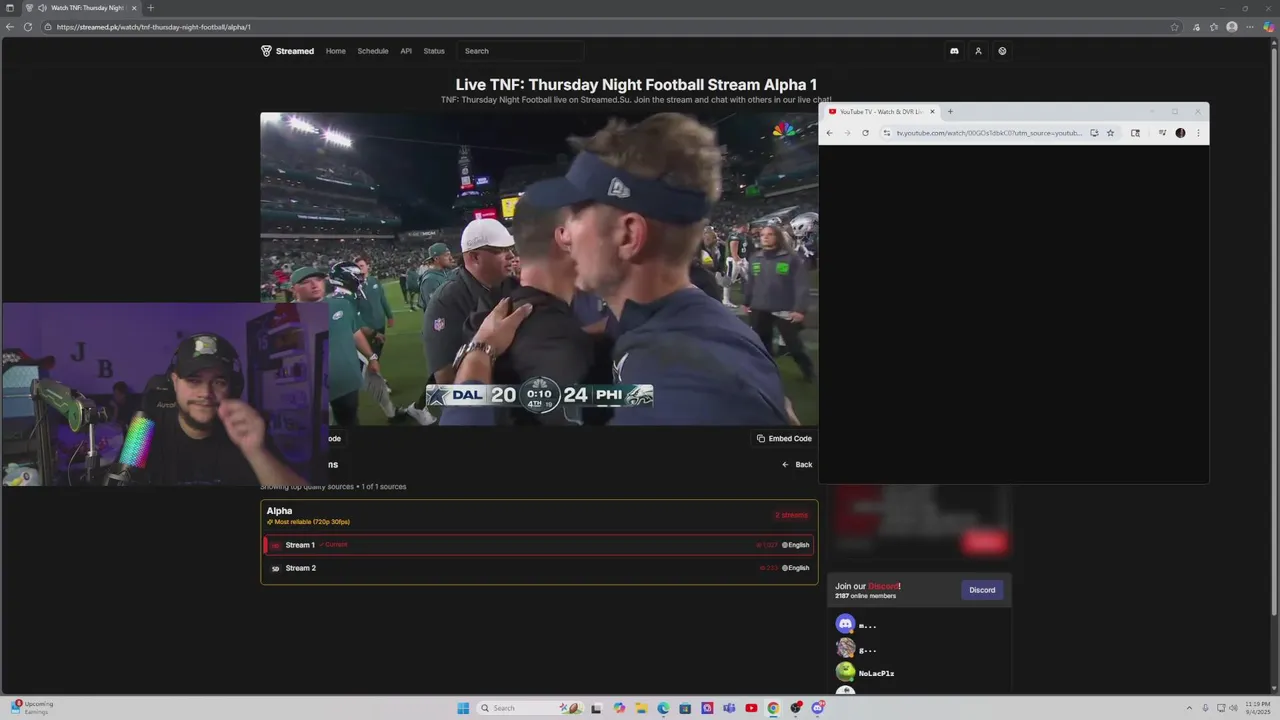Open the Streamed logo home link
The image size is (1280, 720).
pyautogui.click(x=287, y=51)
